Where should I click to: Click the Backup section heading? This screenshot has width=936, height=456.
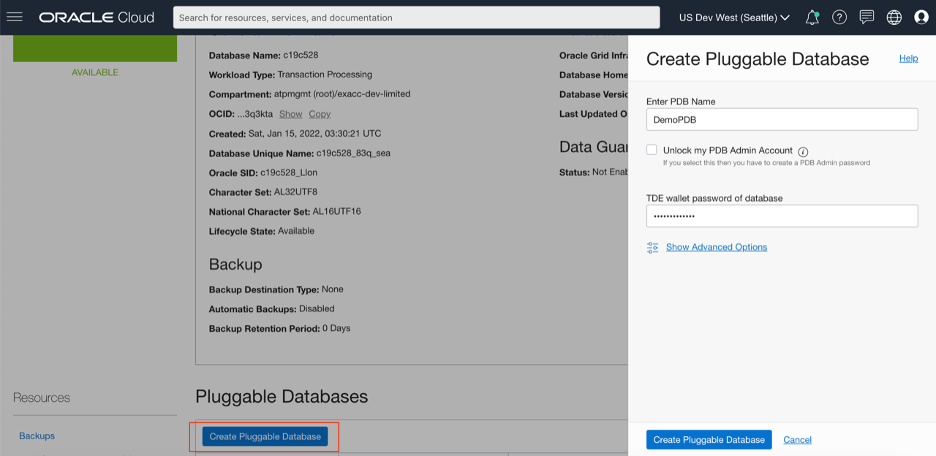pos(235,264)
